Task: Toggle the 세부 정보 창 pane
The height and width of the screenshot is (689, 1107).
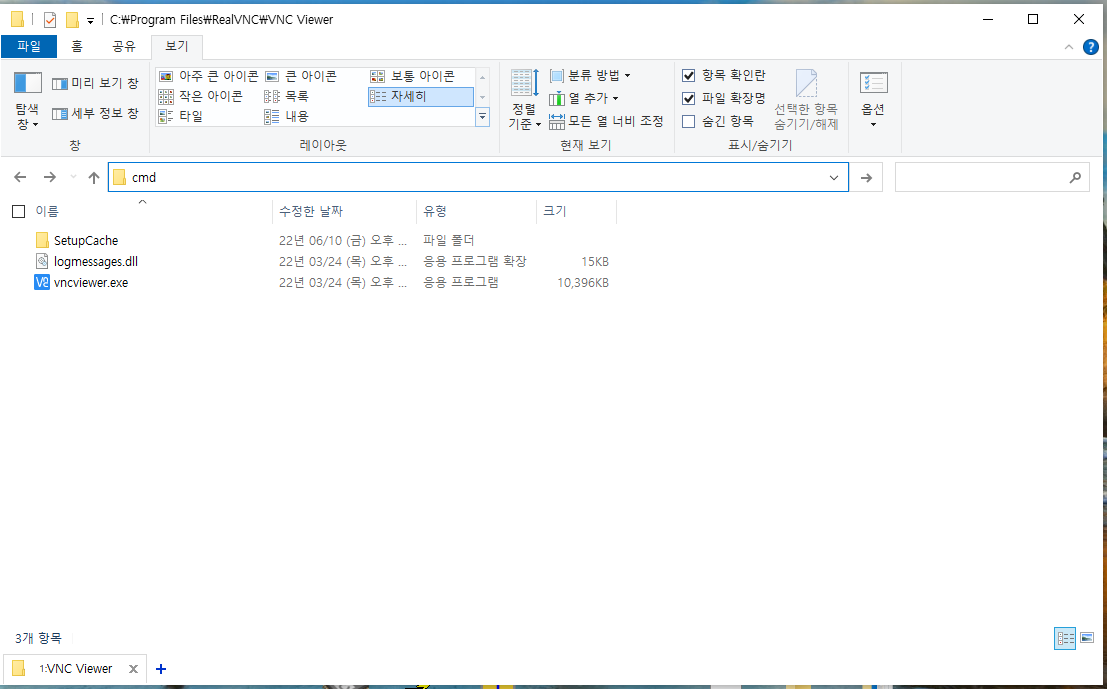Action: (x=95, y=113)
